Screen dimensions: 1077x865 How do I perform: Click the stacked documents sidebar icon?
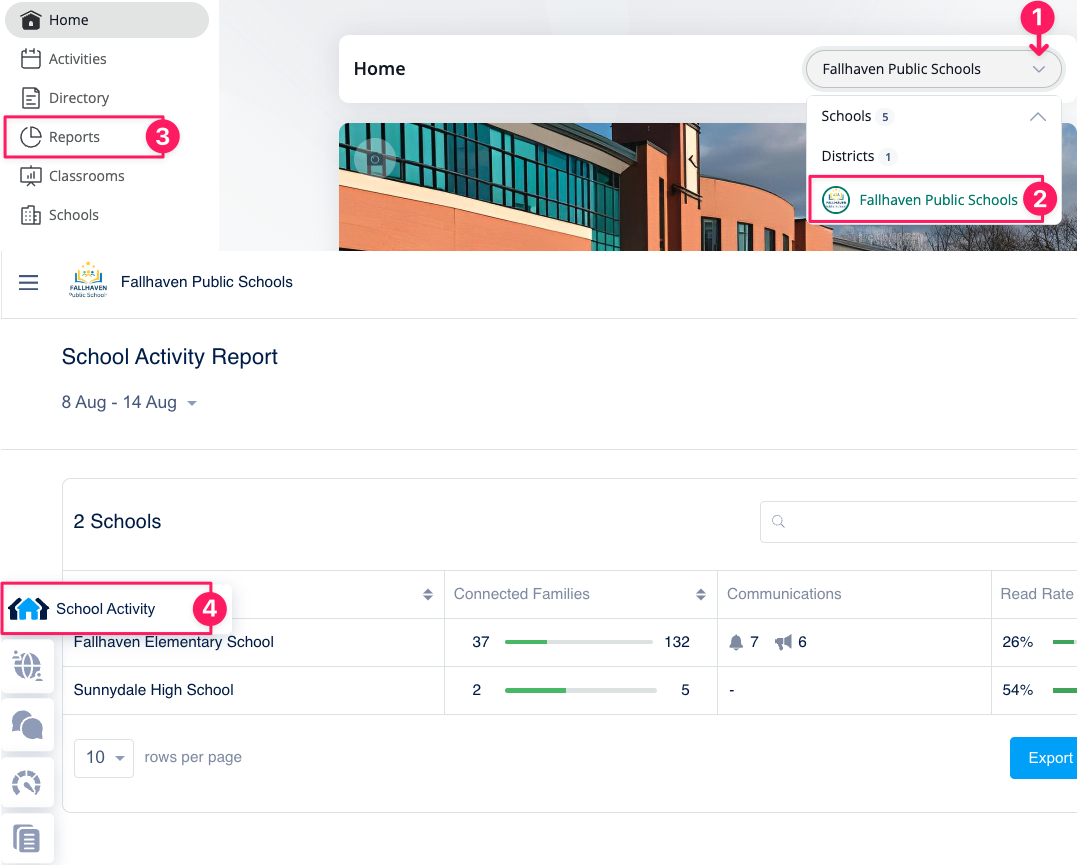coord(27,838)
